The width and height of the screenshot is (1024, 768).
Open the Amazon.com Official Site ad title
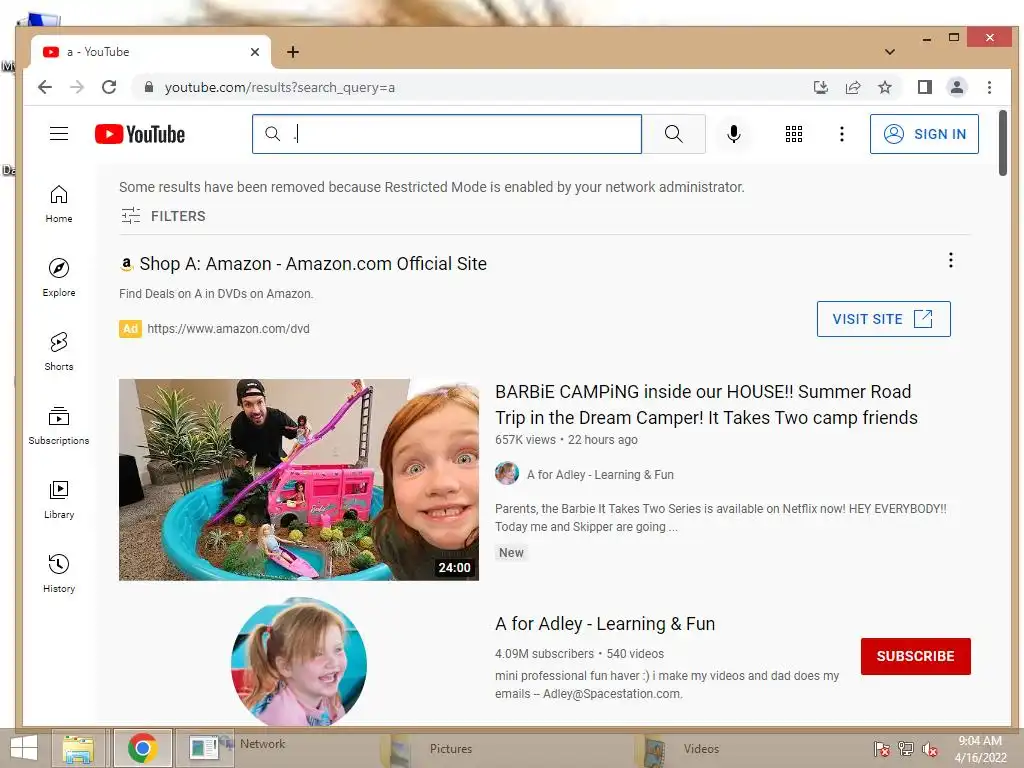(x=313, y=264)
